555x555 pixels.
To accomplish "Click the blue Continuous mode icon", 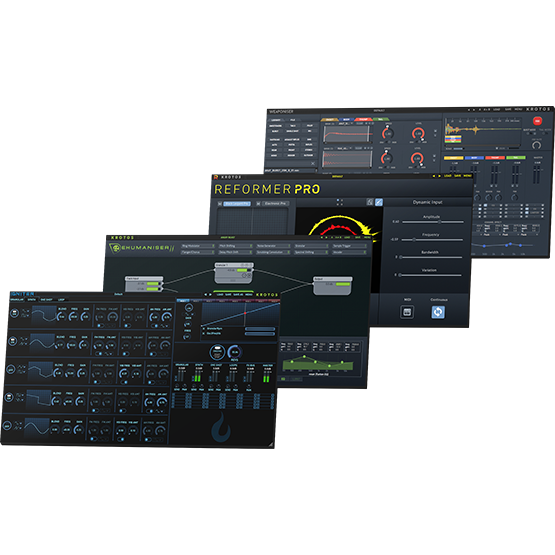I will [438, 312].
